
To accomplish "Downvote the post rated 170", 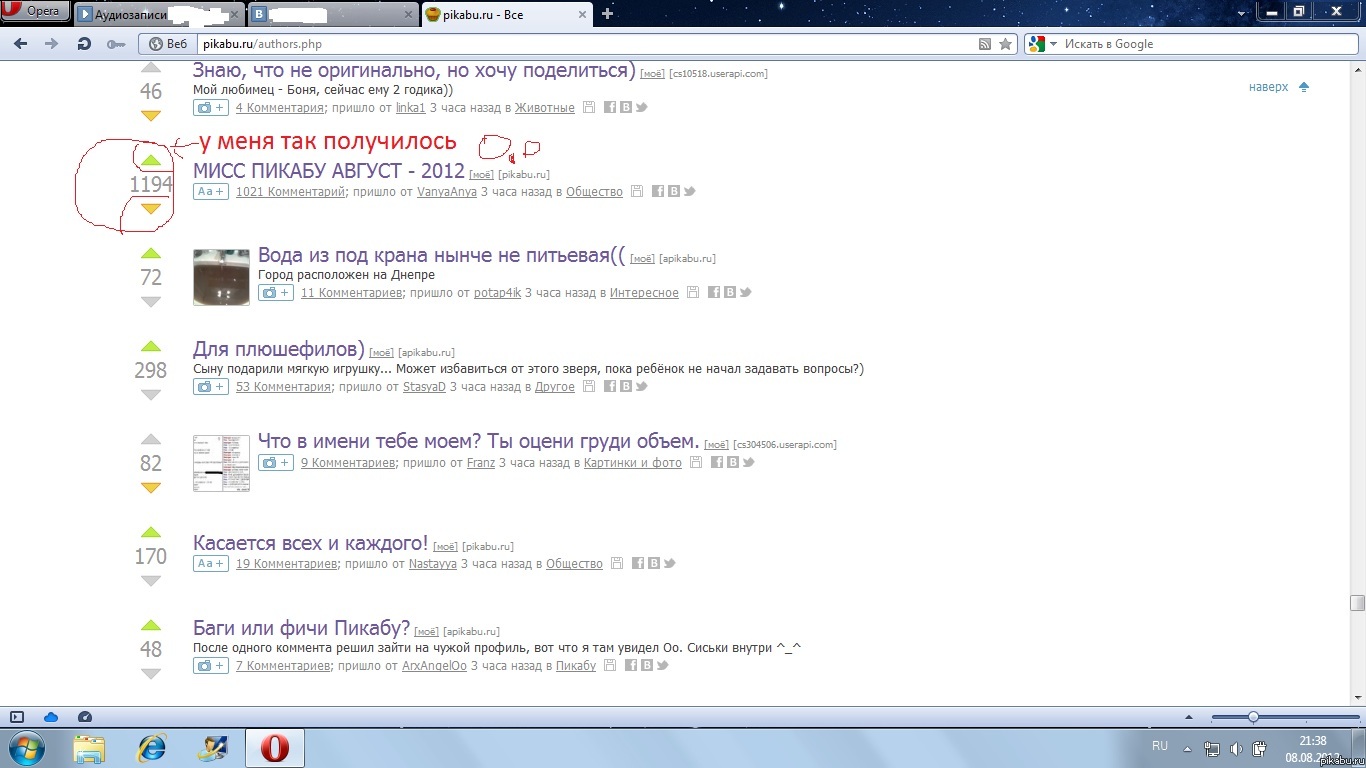I will [151, 581].
